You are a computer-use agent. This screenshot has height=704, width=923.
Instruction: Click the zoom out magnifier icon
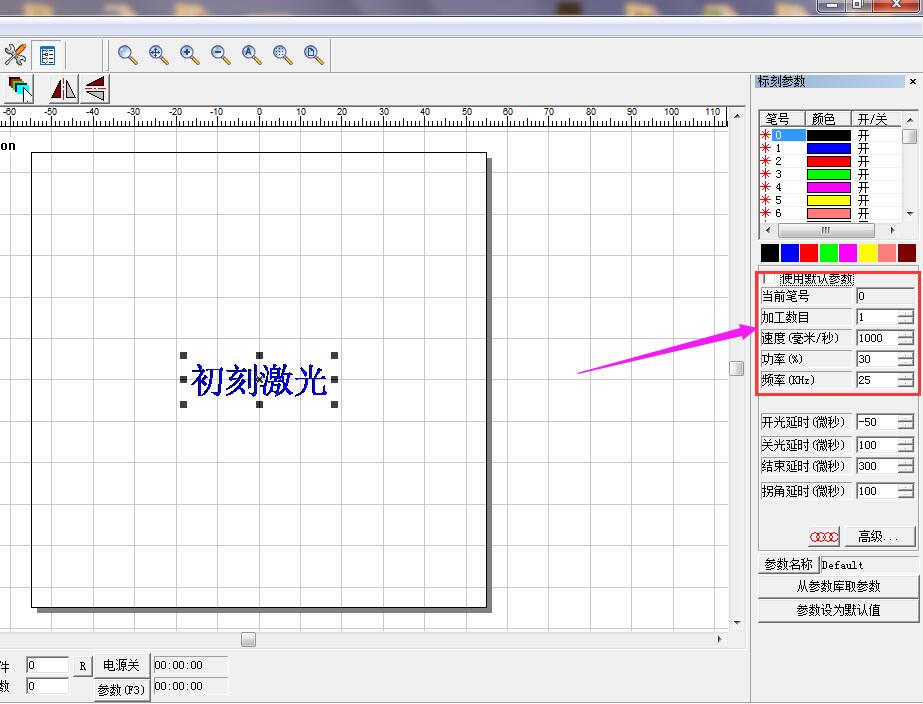coord(221,54)
